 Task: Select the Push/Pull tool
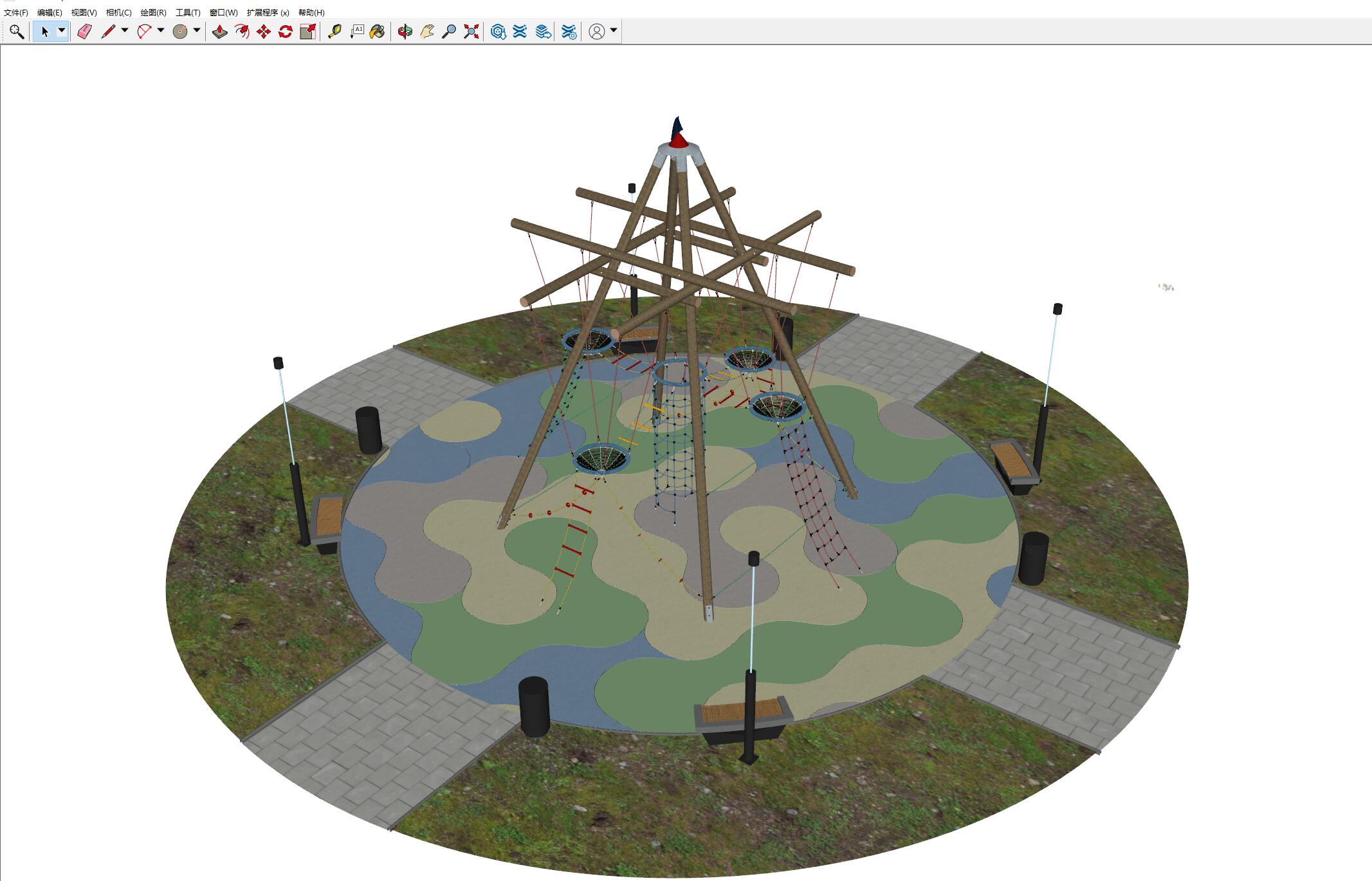point(220,32)
